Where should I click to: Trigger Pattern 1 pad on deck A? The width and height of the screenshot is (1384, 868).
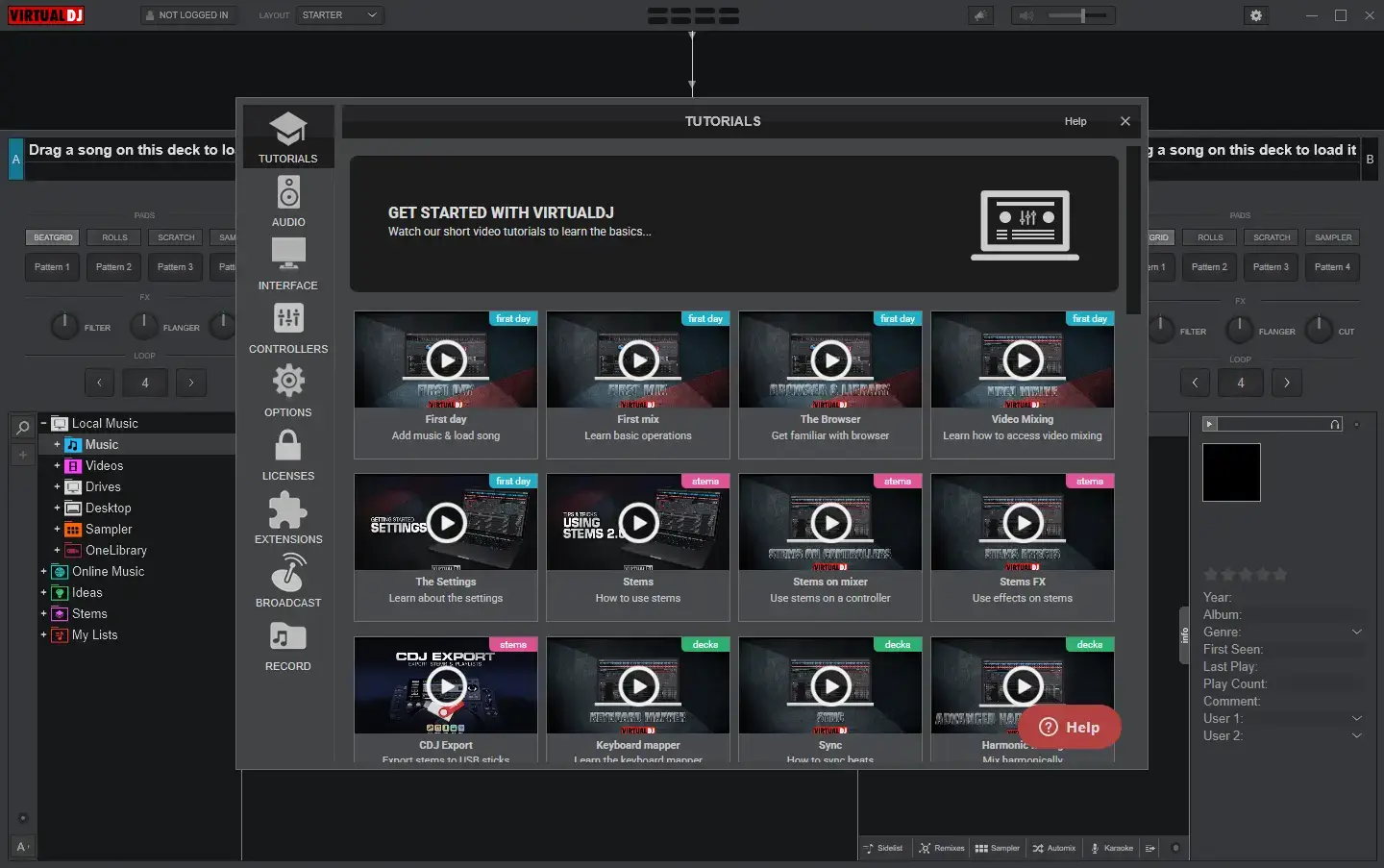coord(53,267)
